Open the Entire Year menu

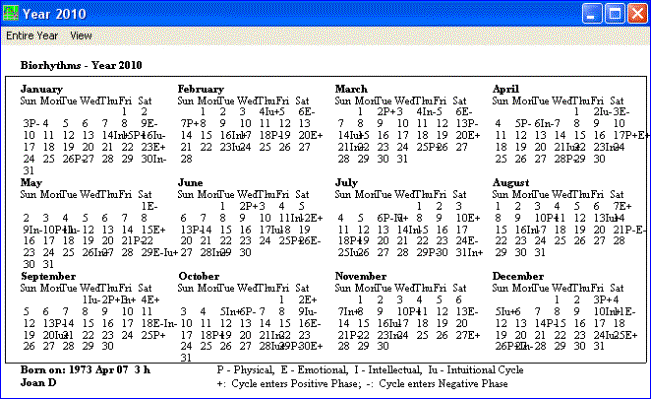(x=32, y=36)
